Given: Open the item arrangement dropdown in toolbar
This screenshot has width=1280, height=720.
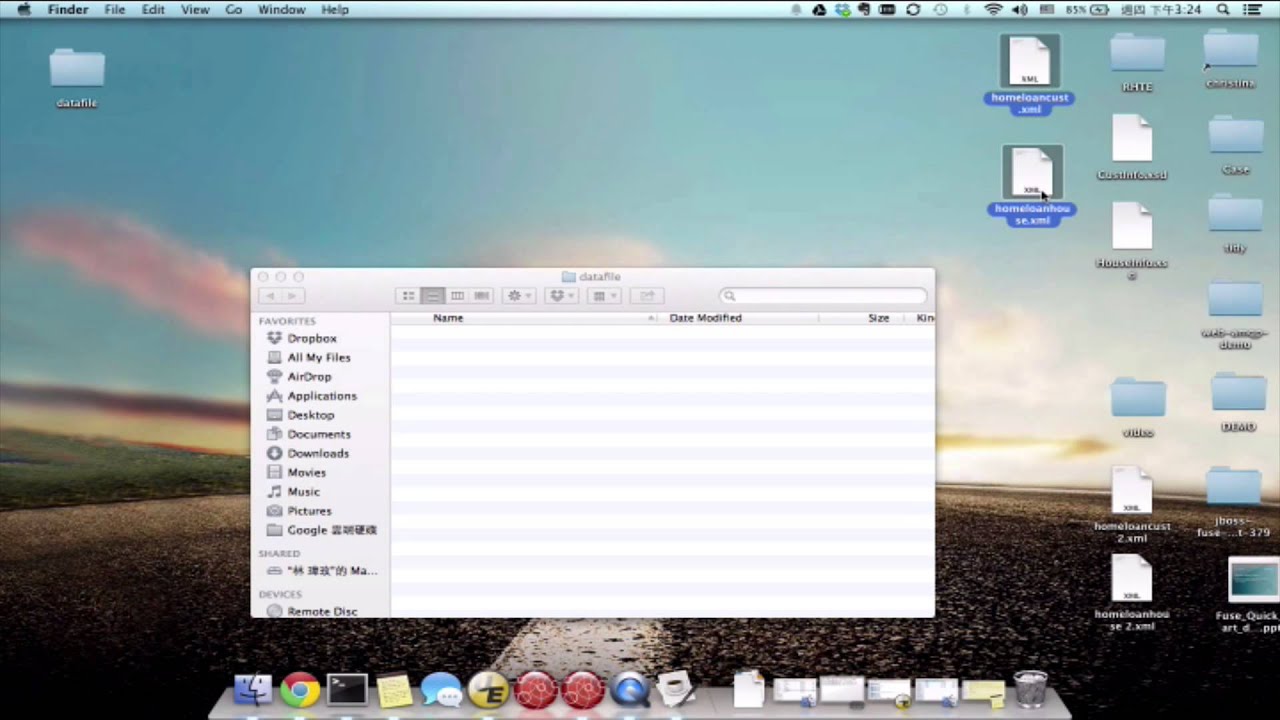Looking at the screenshot, I should pos(604,296).
